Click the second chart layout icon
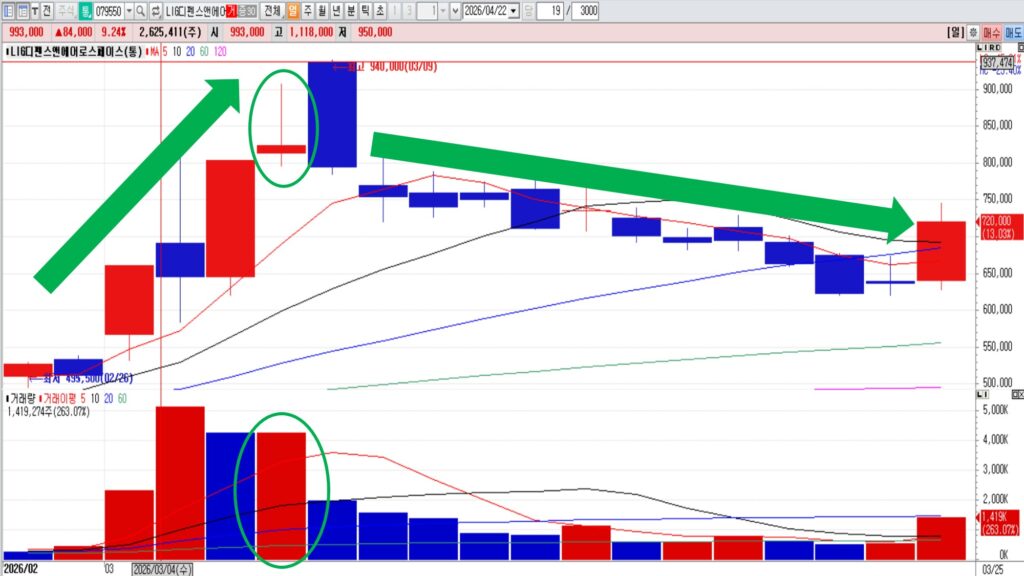The image size is (1024, 576). click(22, 11)
